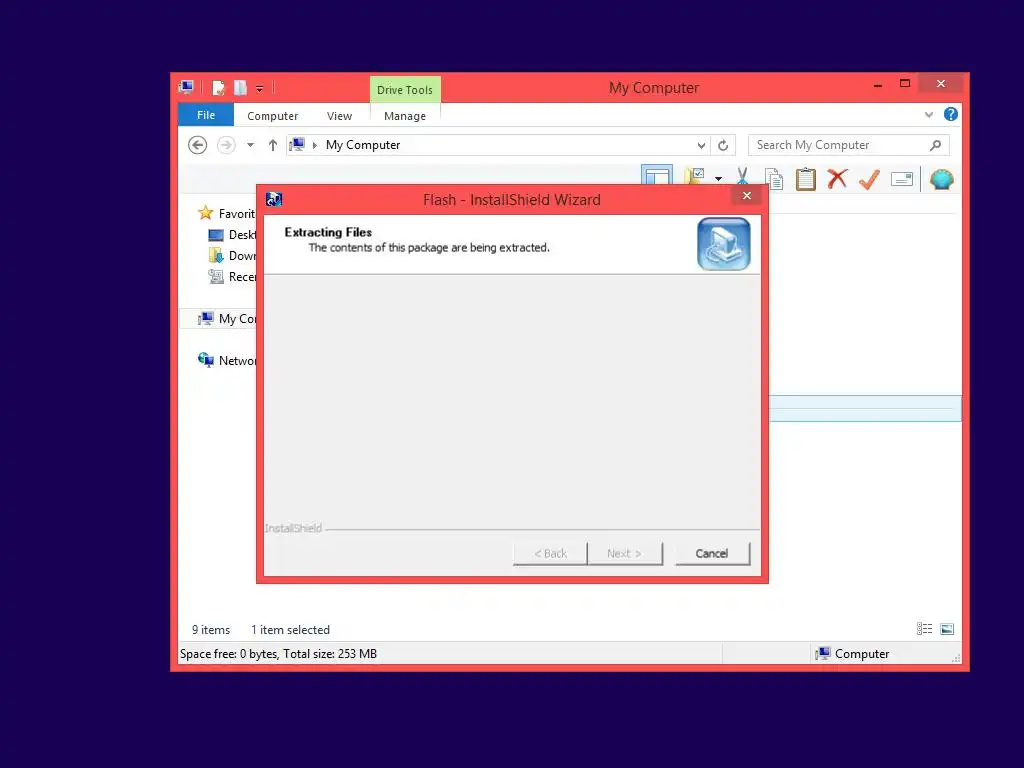The height and width of the screenshot is (768, 1024).
Task: Select Favorites in the navigation pane
Action: tap(225, 213)
